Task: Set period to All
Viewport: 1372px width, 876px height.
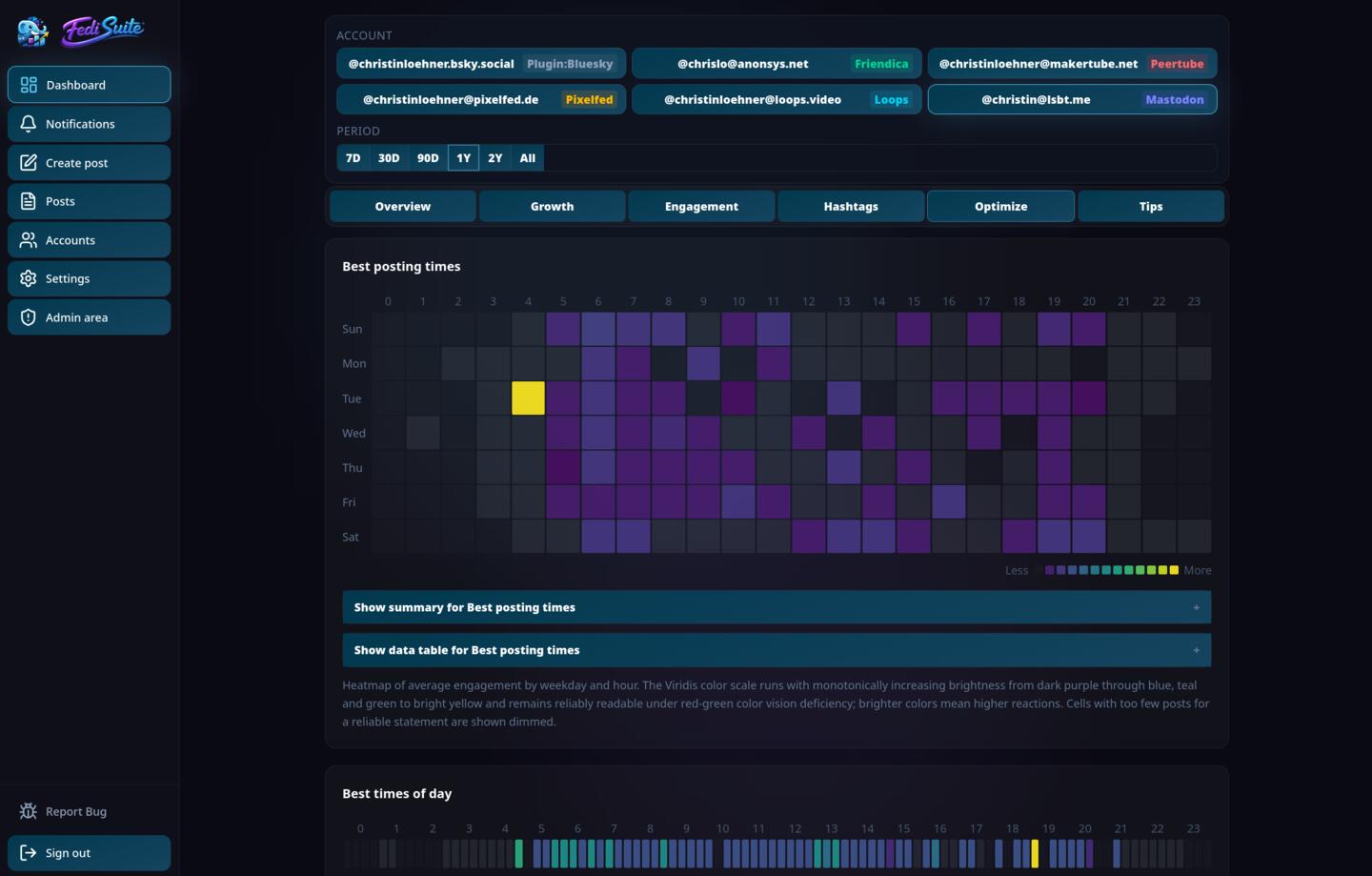Action: [528, 158]
